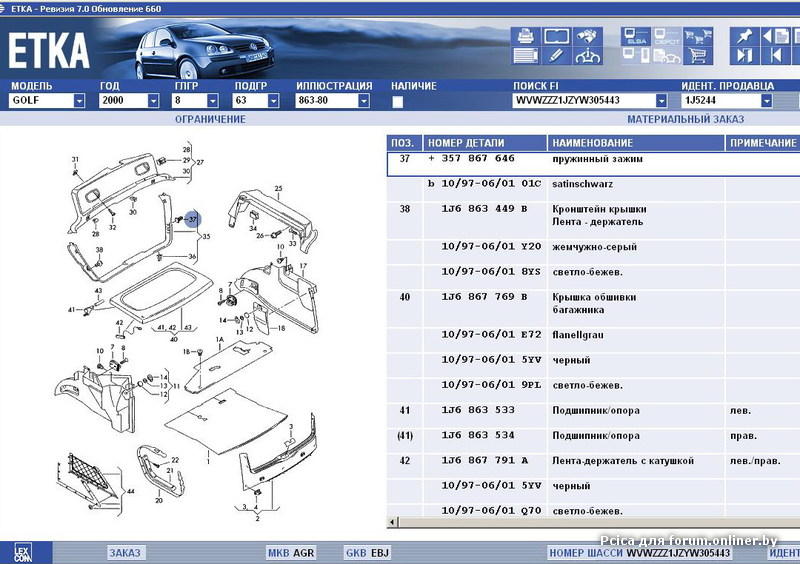Click the previous page arrow icon
Screen dimensions: 800x564
[776, 36]
